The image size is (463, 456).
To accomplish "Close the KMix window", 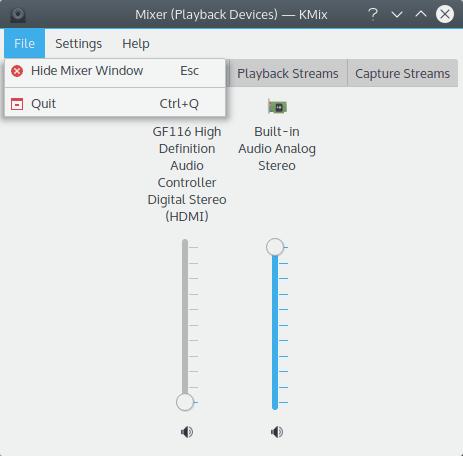I will pos(445,14).
